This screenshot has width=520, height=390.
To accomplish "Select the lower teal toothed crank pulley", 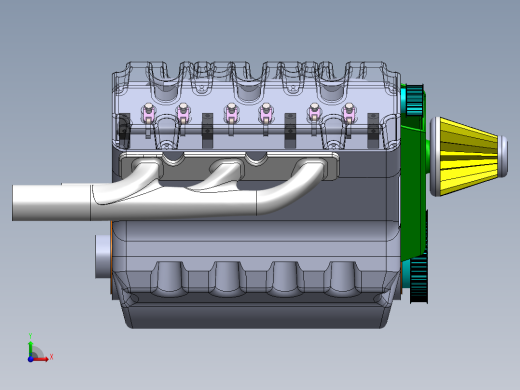I will pos(419,278).
